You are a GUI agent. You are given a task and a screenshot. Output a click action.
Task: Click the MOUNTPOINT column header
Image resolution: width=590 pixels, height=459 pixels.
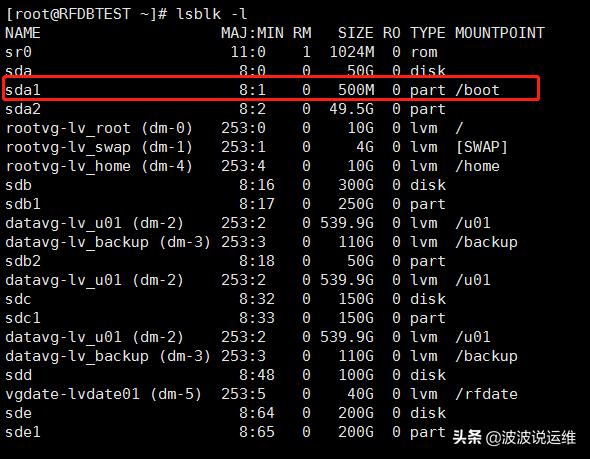(x=500, y=33)
